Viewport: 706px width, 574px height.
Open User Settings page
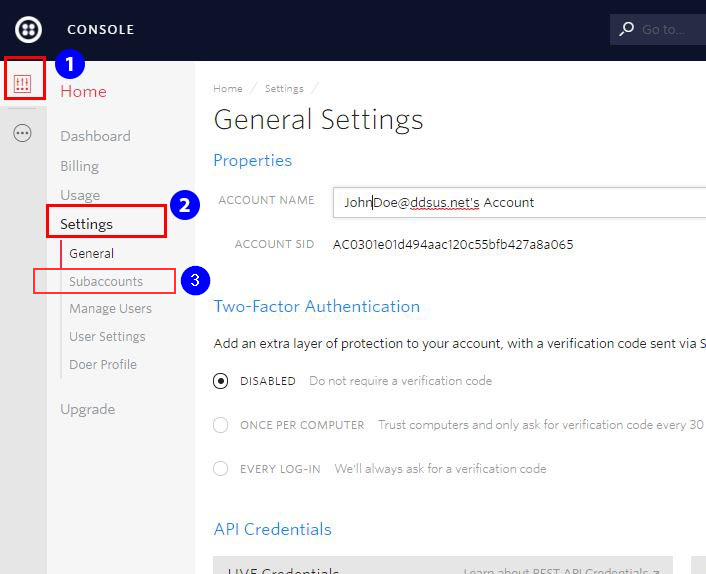[x=107, y=337]
